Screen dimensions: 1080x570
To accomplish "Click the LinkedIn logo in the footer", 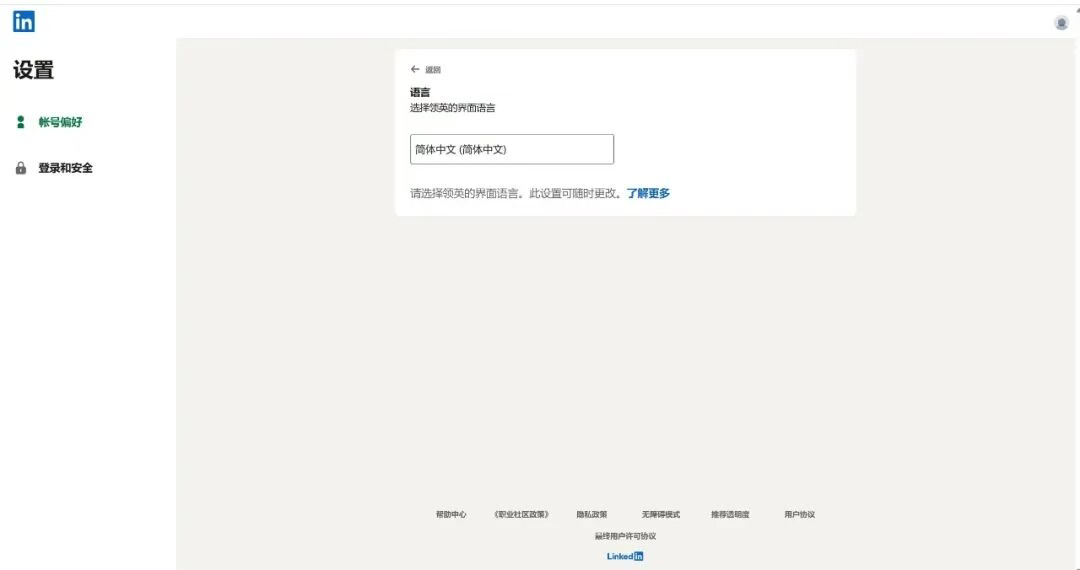I will click(x=625, y=556).
